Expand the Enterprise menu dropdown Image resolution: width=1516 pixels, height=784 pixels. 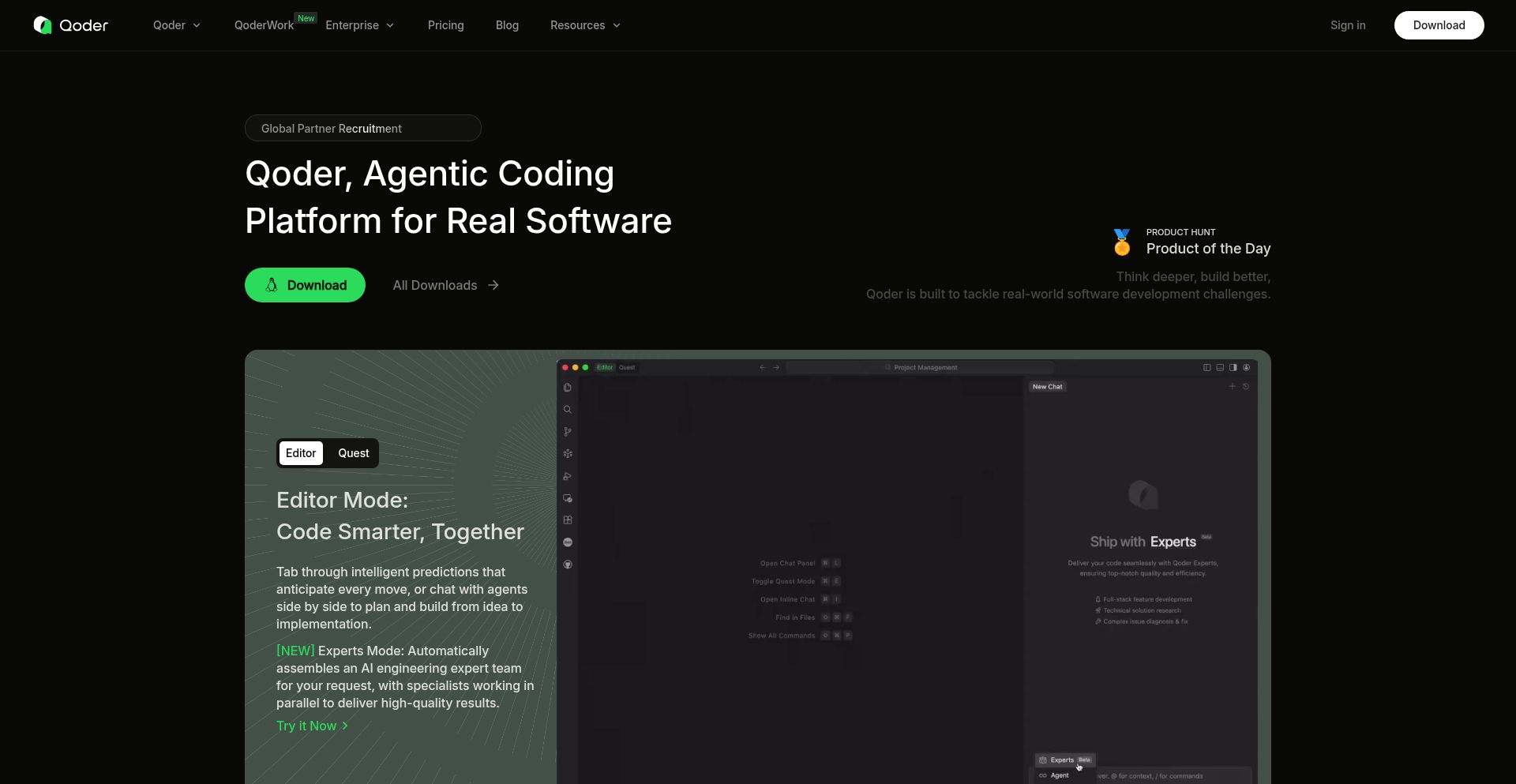pos(359,25)
